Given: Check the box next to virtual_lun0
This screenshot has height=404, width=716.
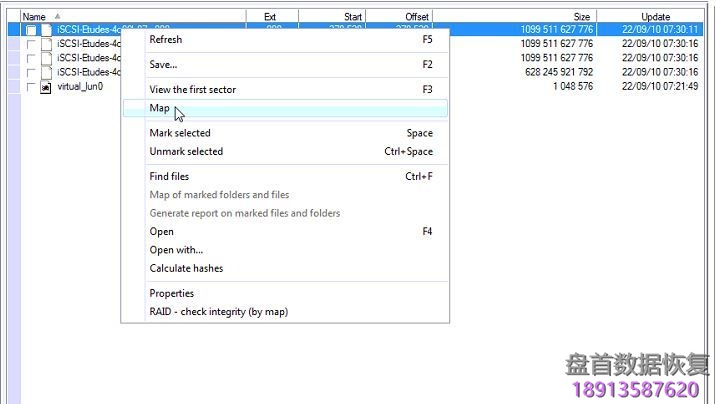Looking at the screenshot, I should (32, 87).
